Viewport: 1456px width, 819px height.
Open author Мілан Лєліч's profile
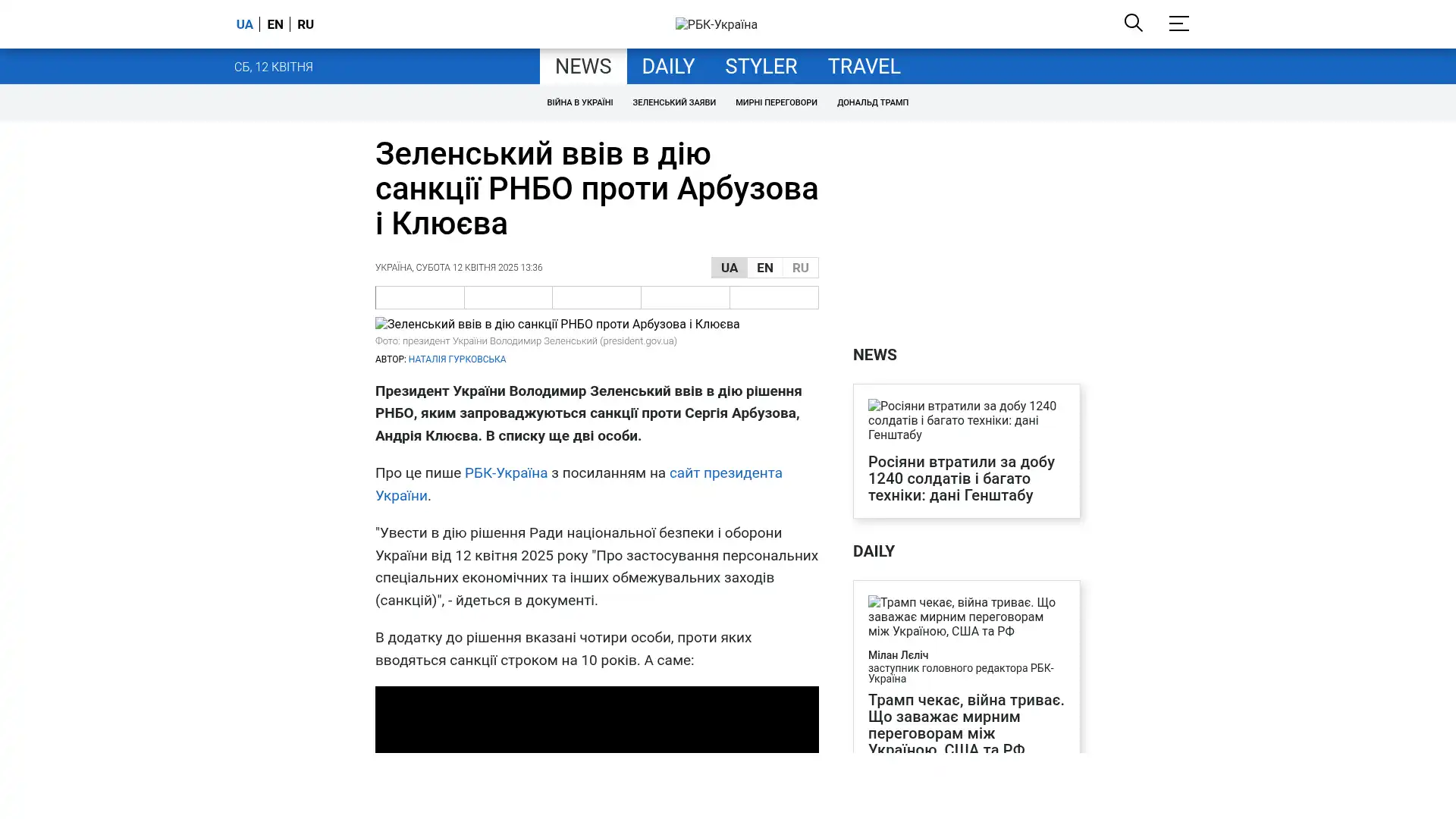(898, 655)
